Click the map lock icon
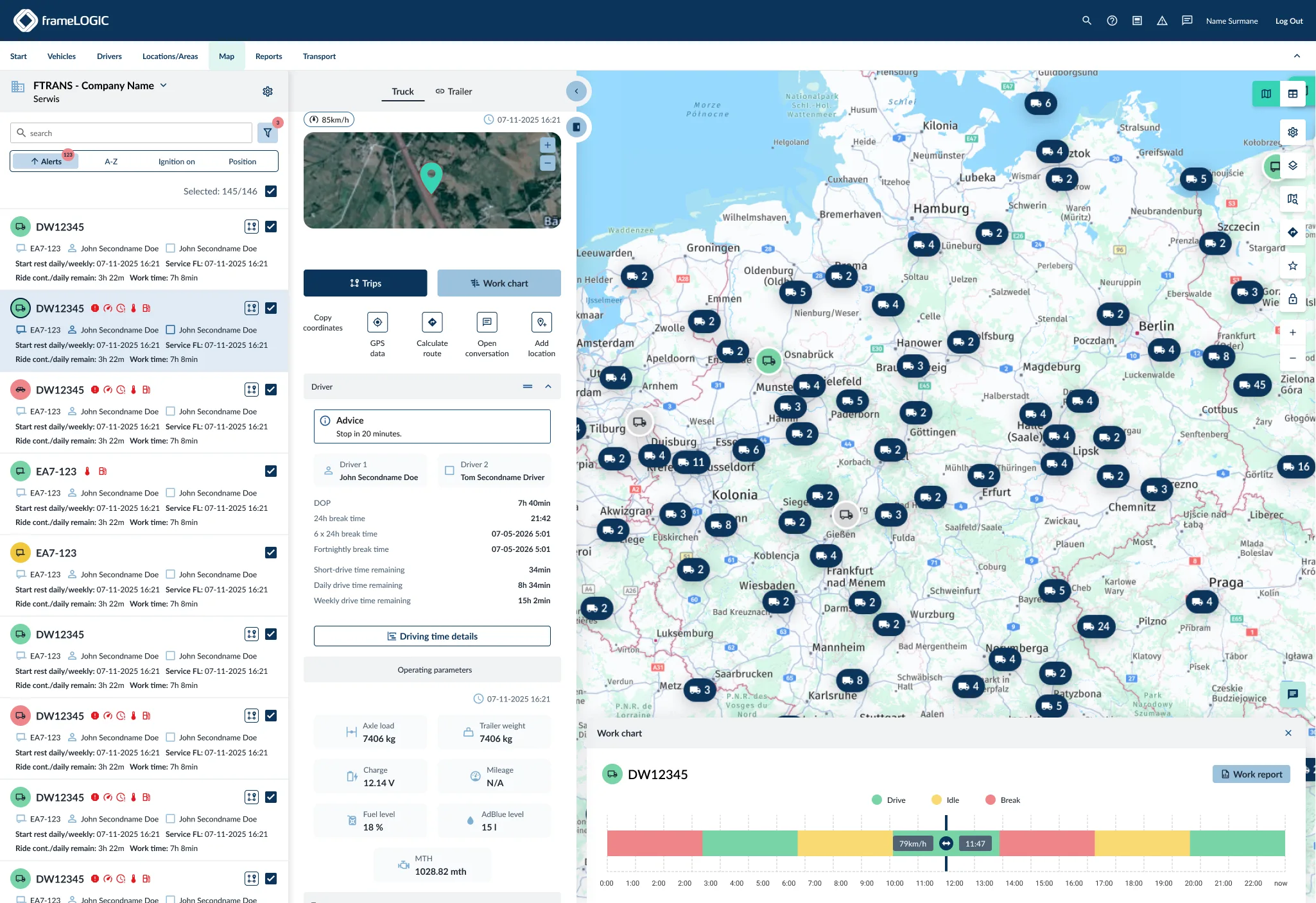Image resolution: width=1316 pixels, height=903 pixels. point(1293,299)
